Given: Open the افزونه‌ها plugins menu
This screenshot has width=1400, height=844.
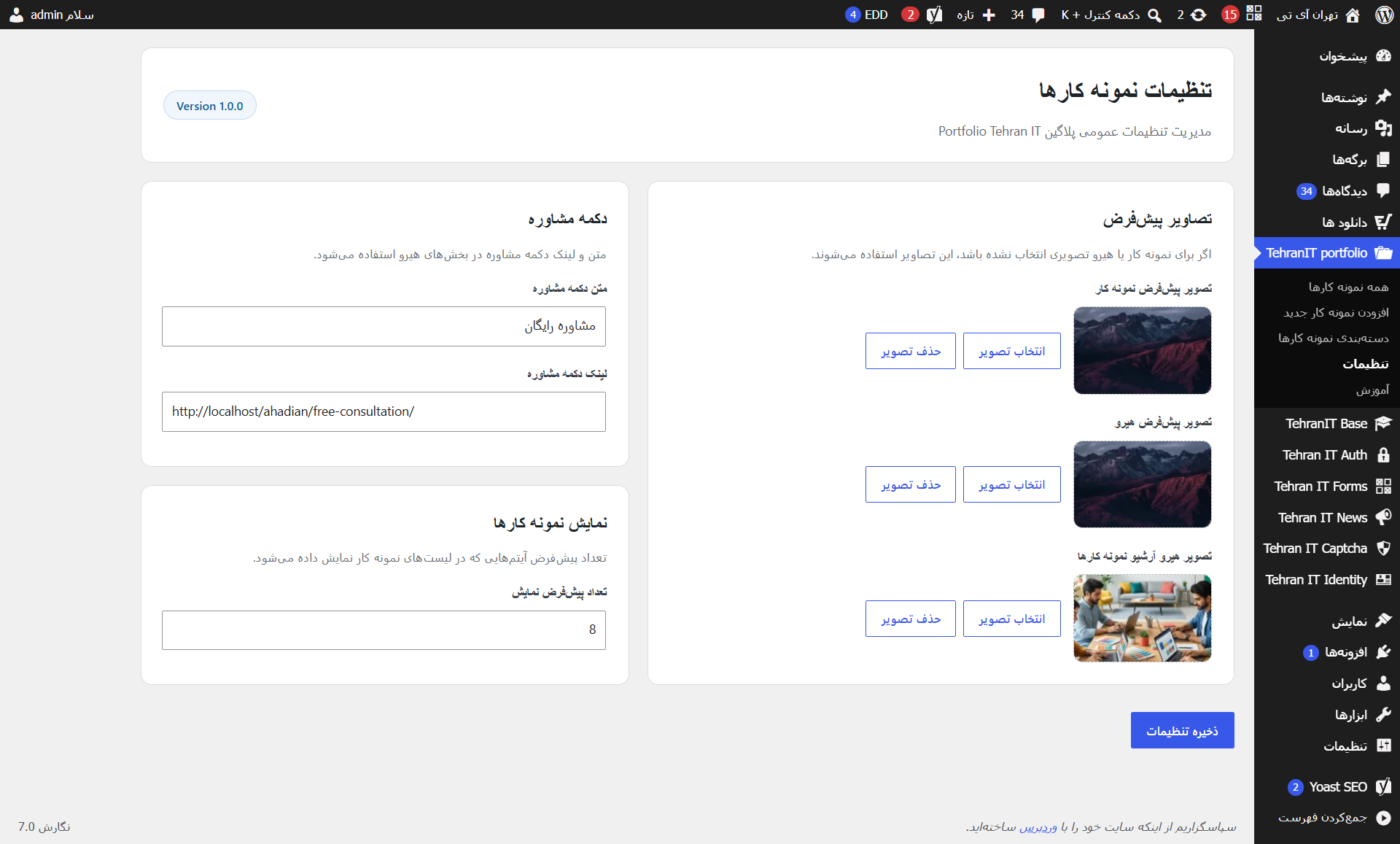Looking at the screenshot, I should click(x=1327, y=652).
